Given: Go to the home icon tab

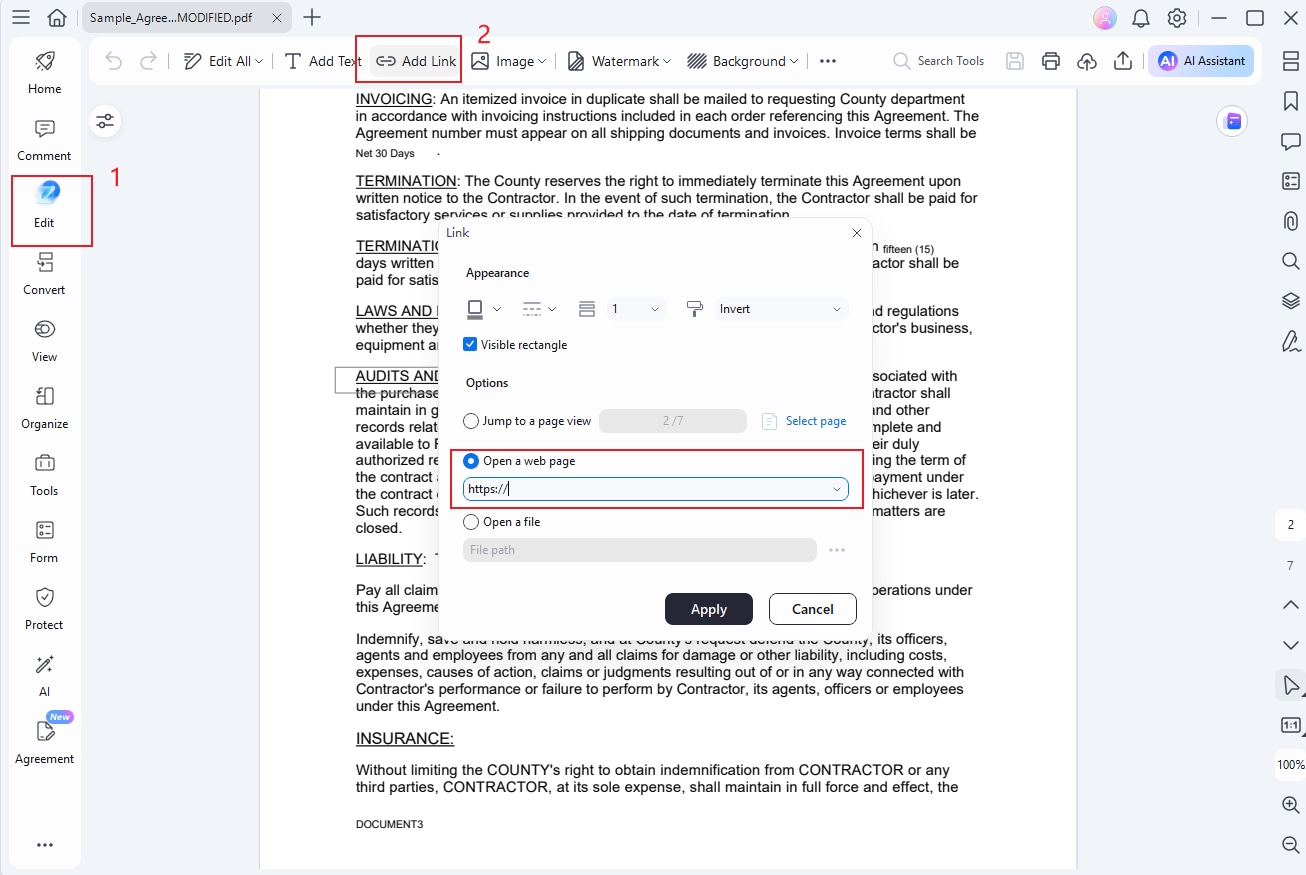Looking at the screenshot, I should click(57, 17).
